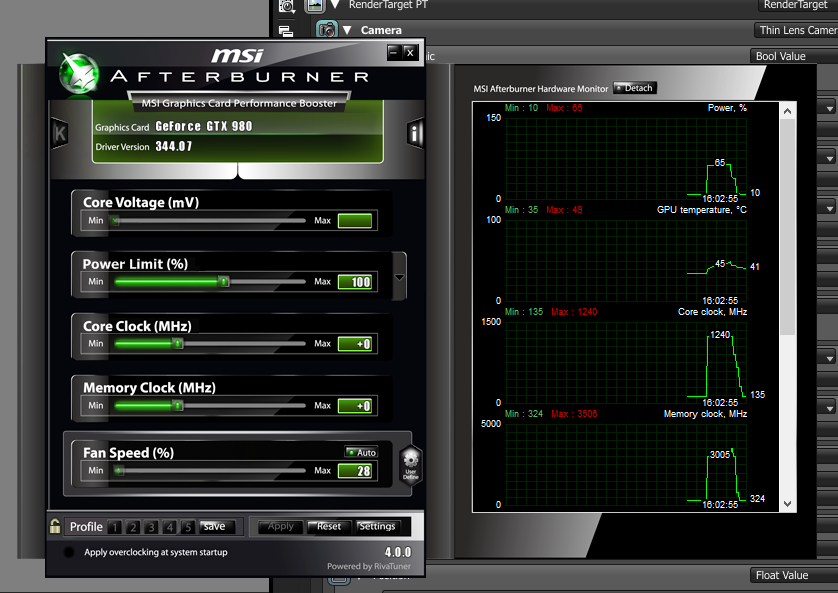
Task: Open Kombustor with the K side button
Action: [x=59, y=133]
